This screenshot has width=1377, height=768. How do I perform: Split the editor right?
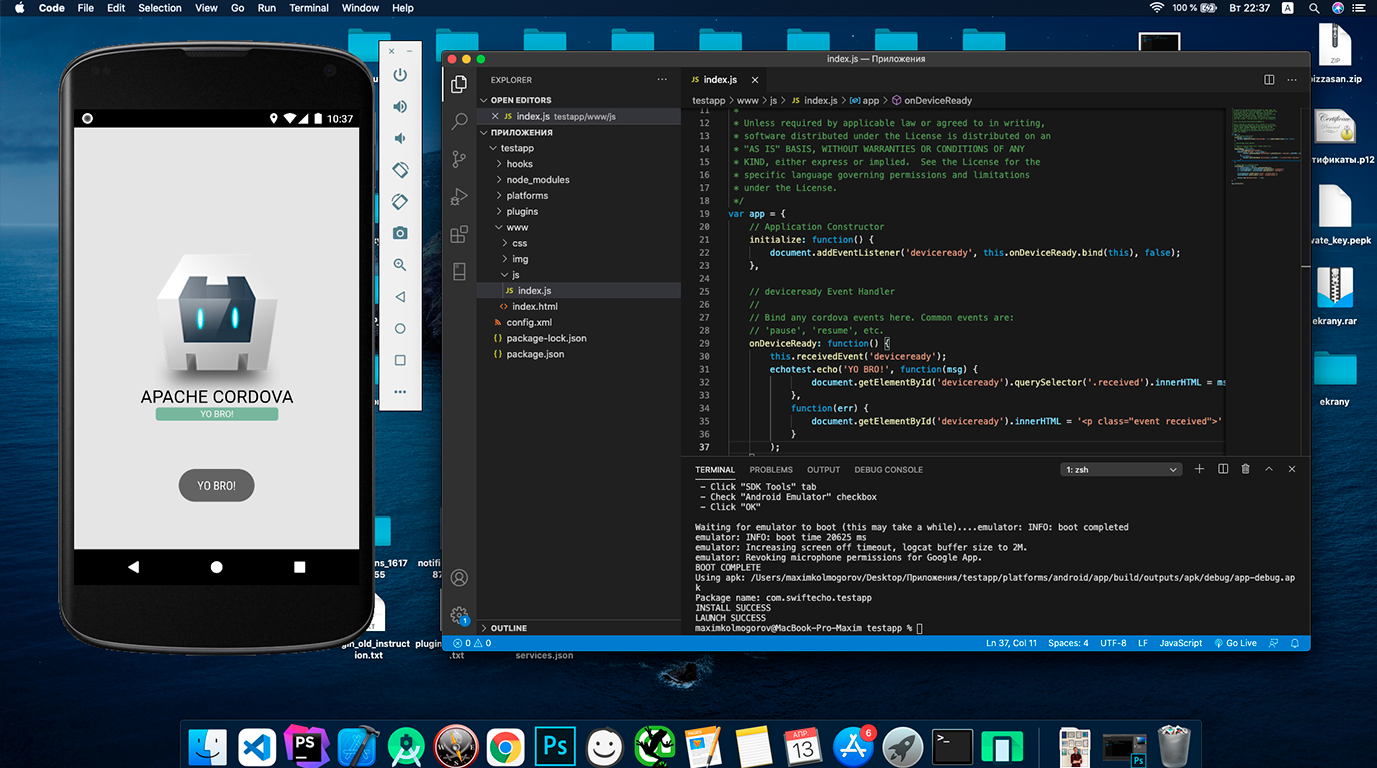point(1269,80)
